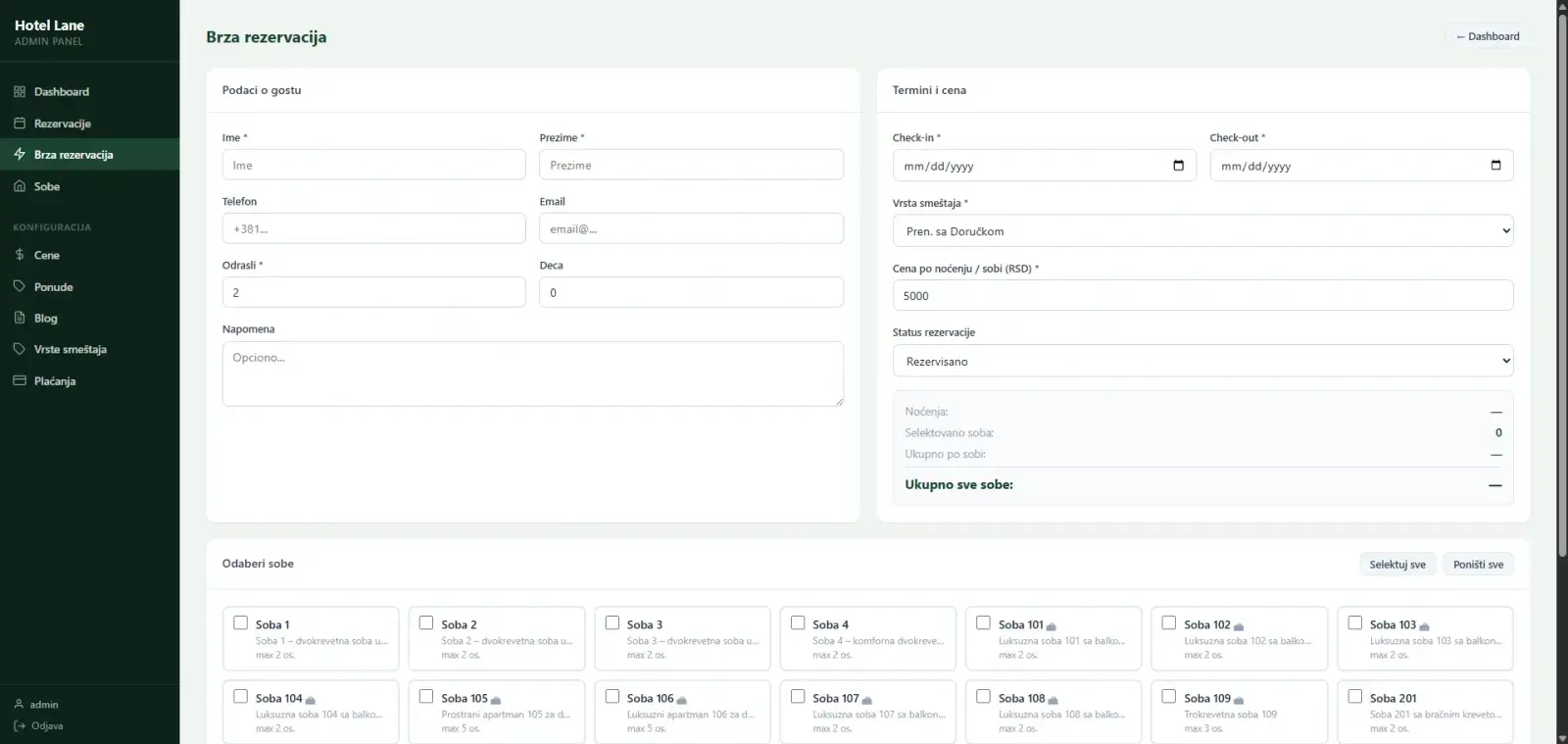Click the Cene dollar icon
1568x744 pixels.
click(20, 254)
